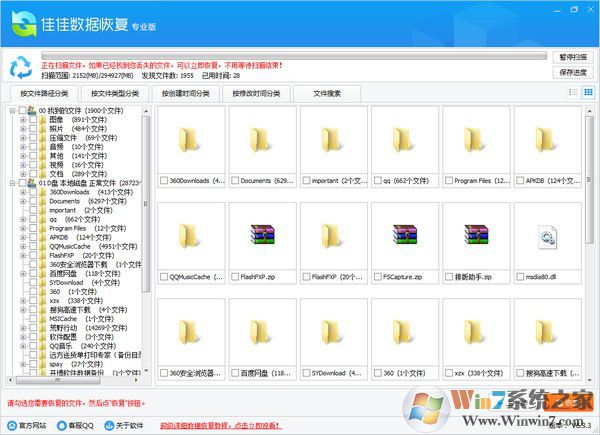Expand the QQ音乐 tree node
This screenshot has height=435, width=600.
(23, 346)
